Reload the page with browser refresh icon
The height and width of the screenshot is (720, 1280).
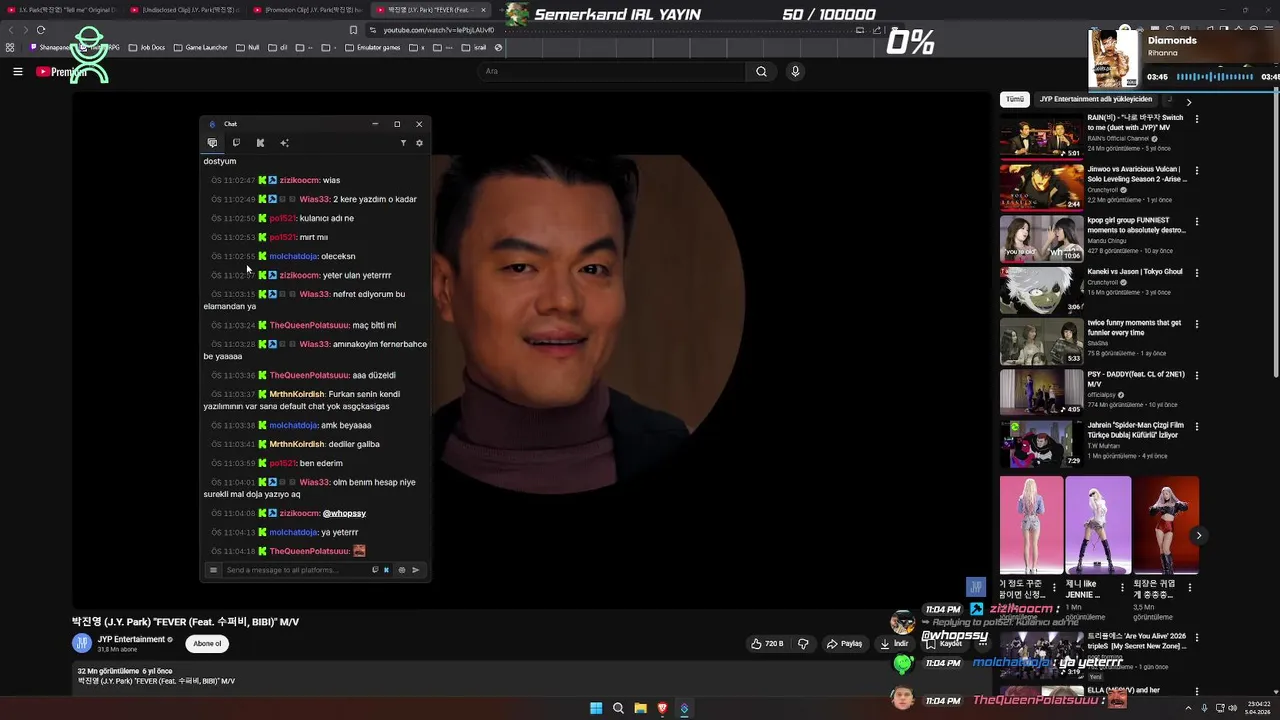(41, 30)
